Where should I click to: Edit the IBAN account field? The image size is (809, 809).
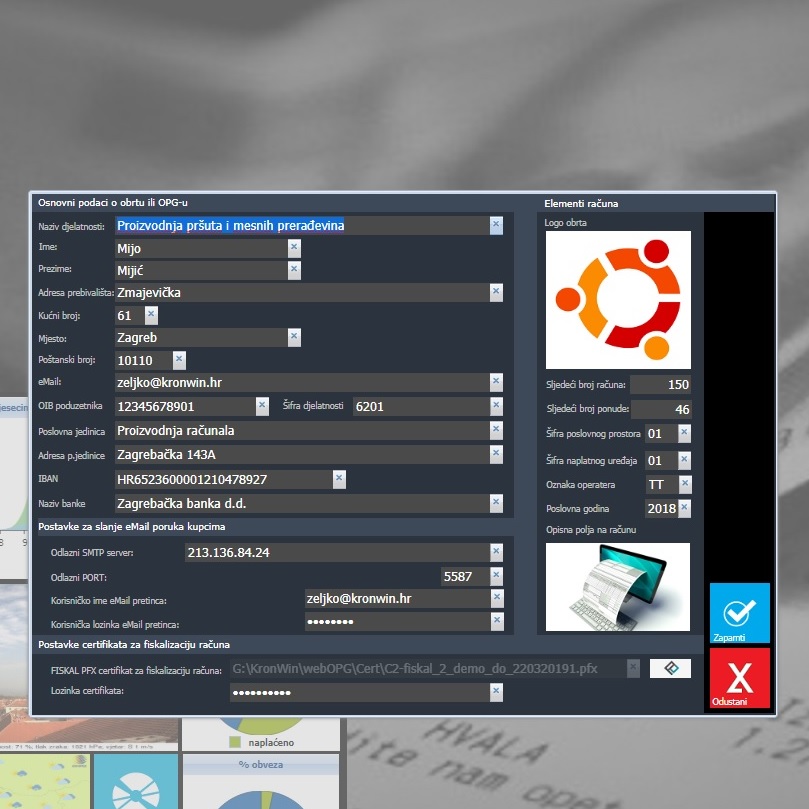point(224,479)
